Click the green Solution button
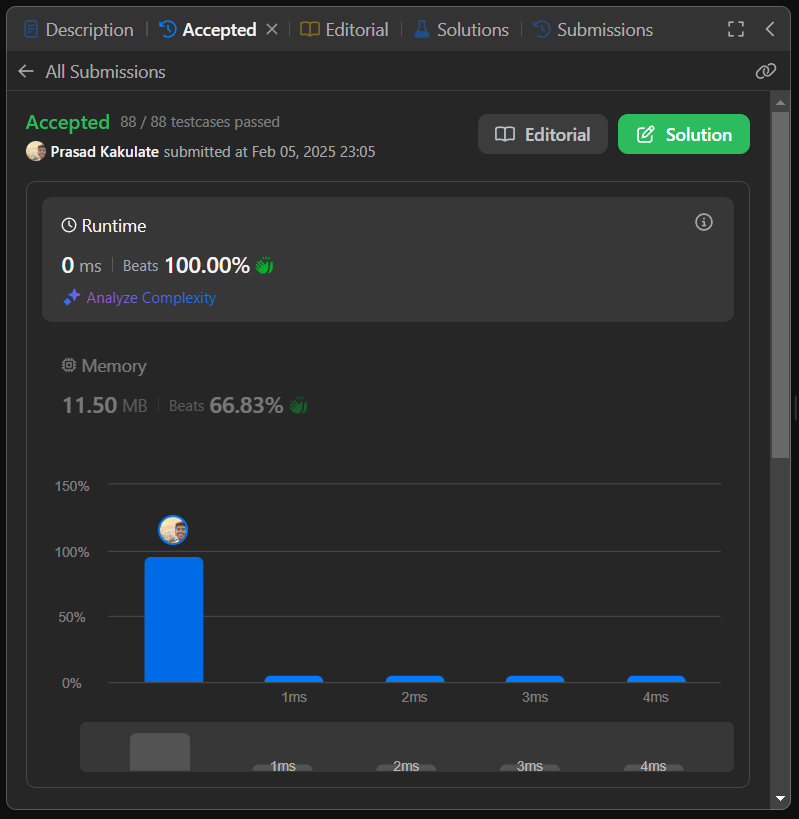Screen dimensions: 799x819 pyautogui.click(x=684, y=134)
